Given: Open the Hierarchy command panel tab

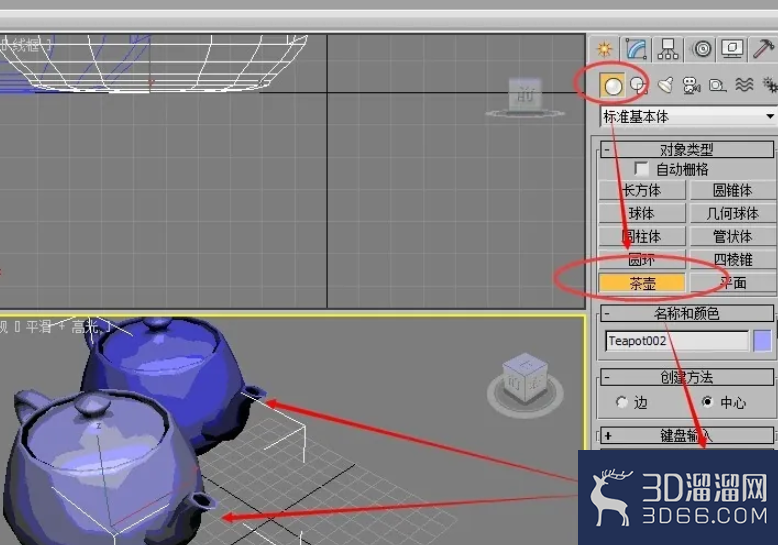Looking at the screenshot, I should tap(668, 49).
